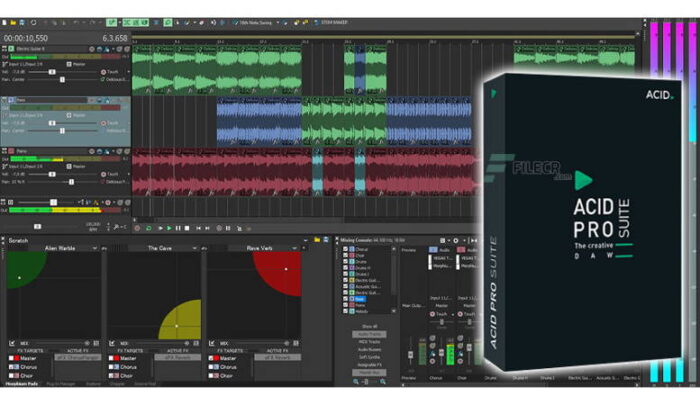This screenshot has height=405, width=700.
Task: Click the Show All button in Mixing Console
Action: pos(369,325)
